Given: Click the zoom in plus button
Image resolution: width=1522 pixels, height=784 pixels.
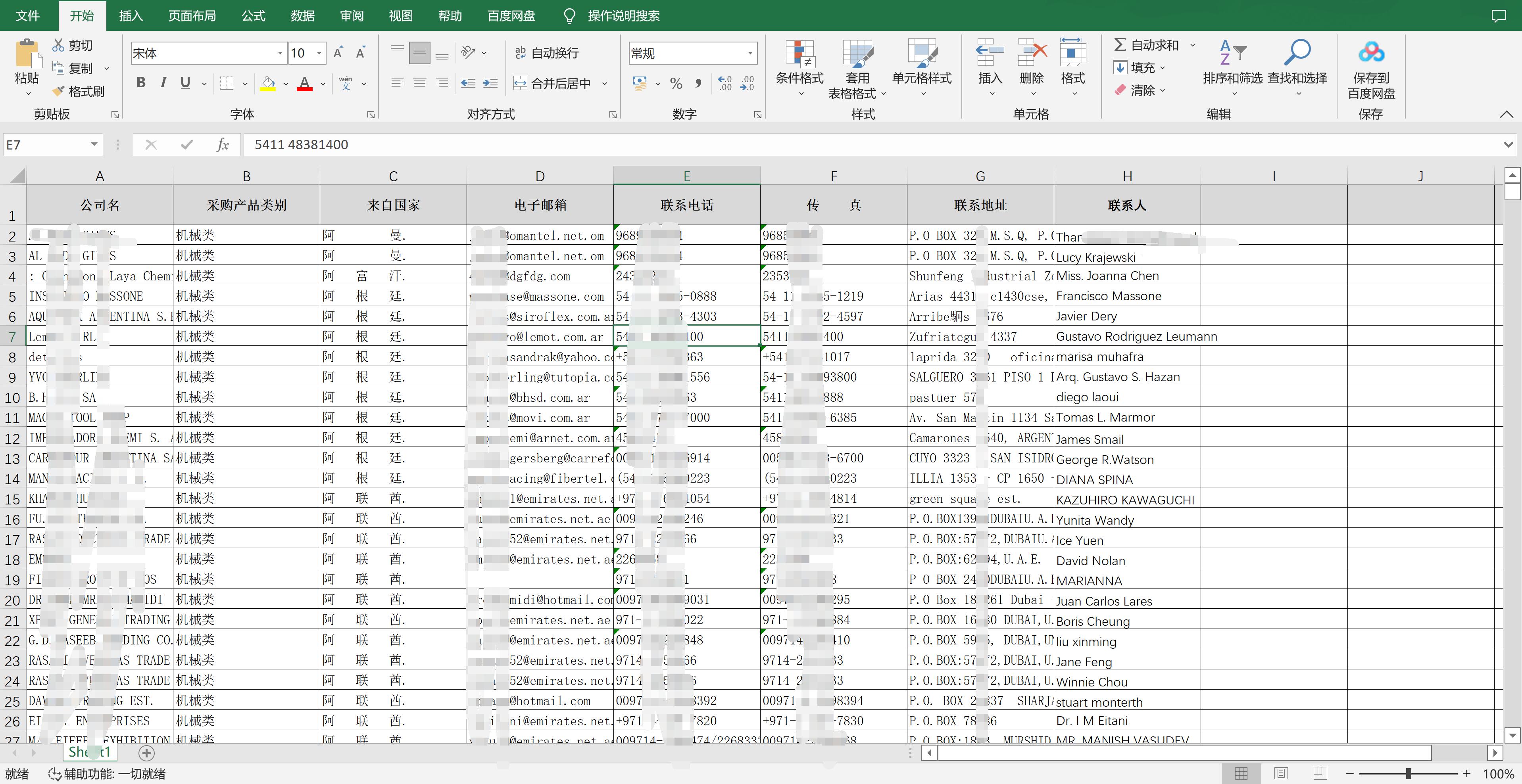Looking at the screenshot, I should [1466, 773].
